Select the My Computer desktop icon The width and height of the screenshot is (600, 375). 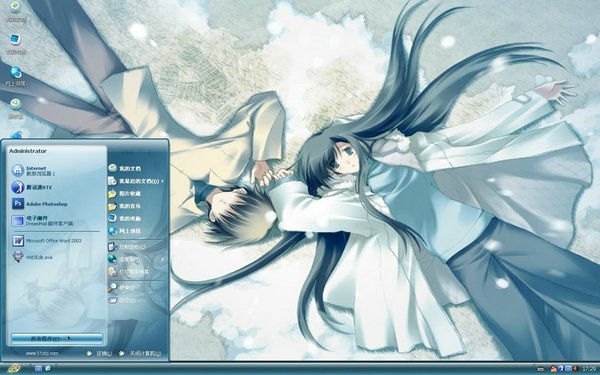(x=15, y=44)
